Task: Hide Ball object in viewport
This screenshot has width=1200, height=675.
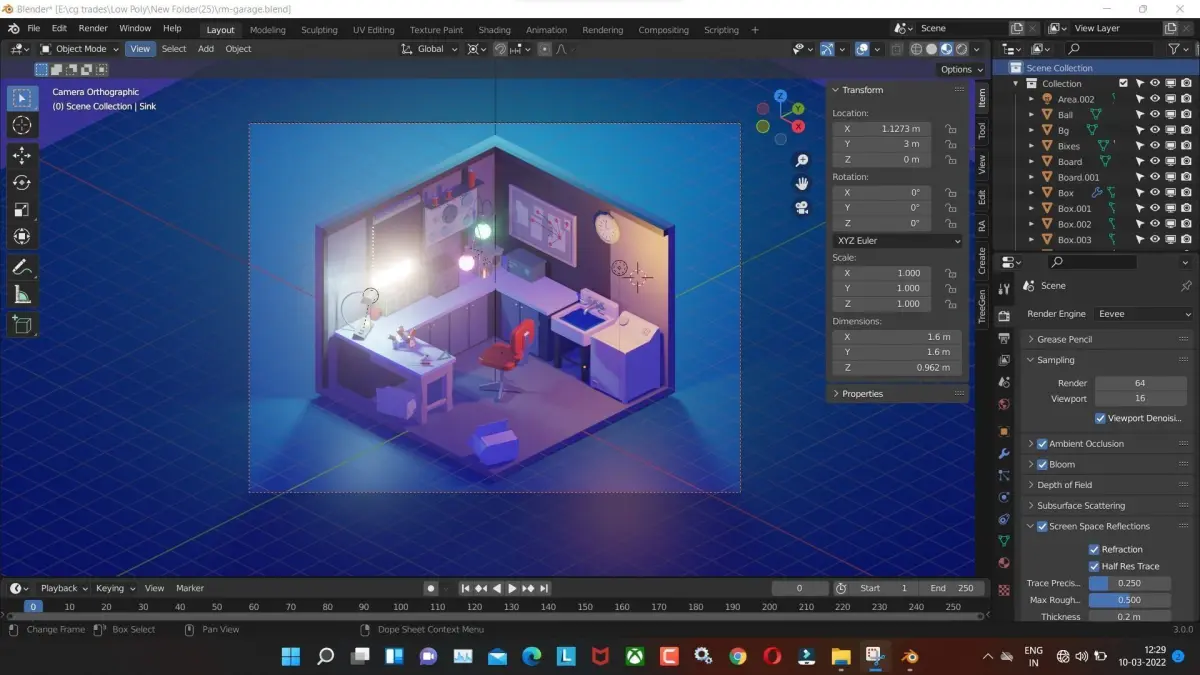Action: [1155, 115]
